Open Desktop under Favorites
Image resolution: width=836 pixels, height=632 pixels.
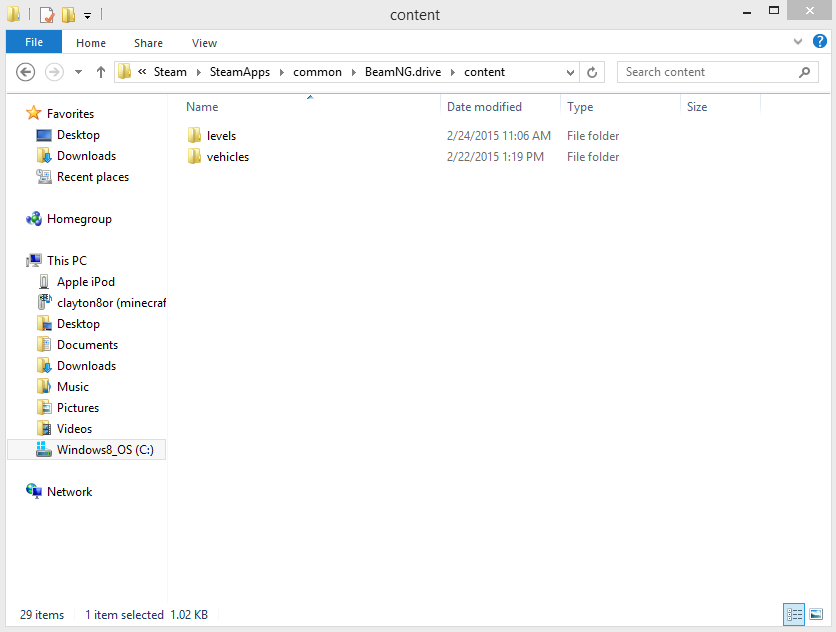tap(78, 135)
